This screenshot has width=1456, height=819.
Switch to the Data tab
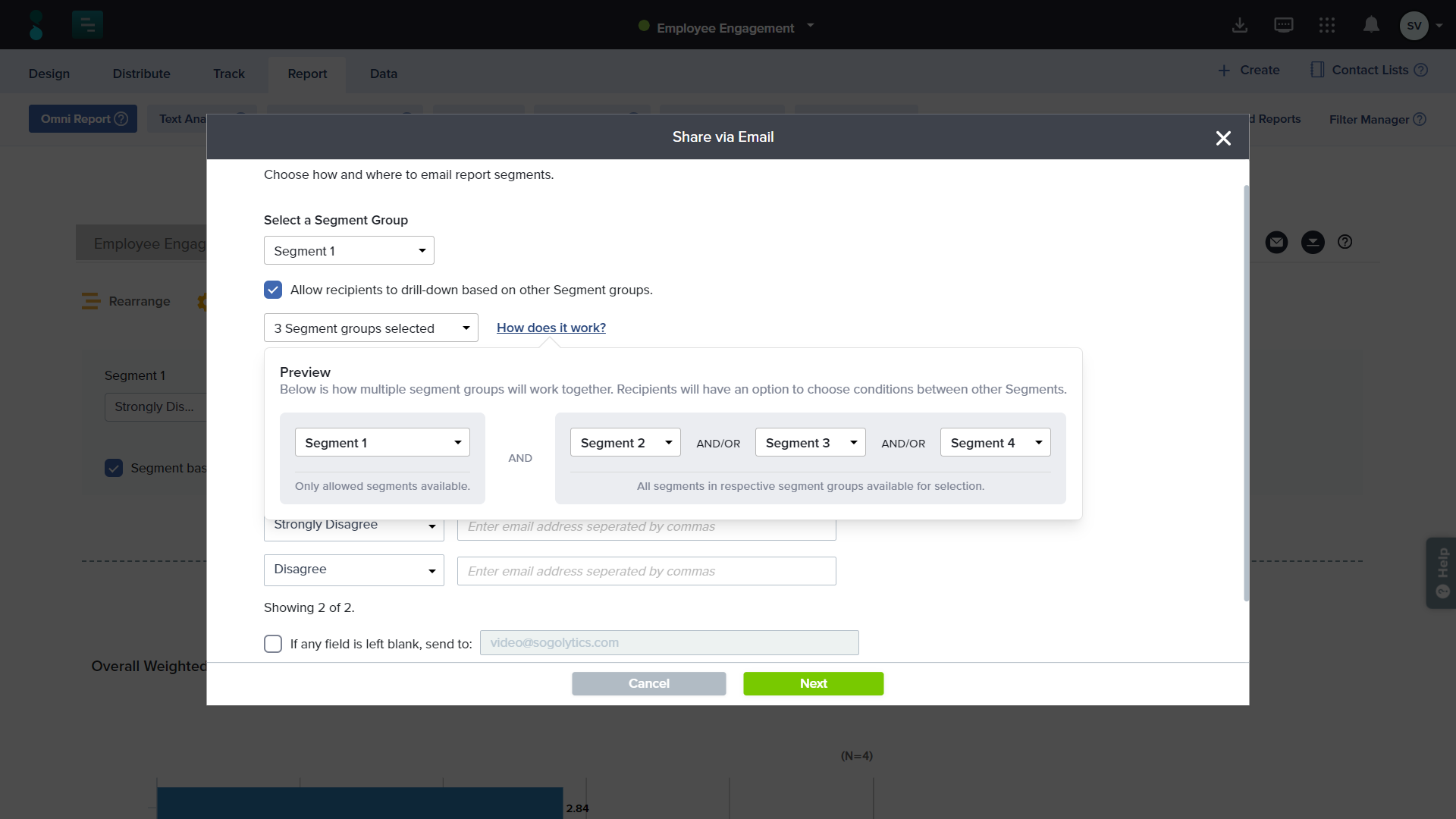coord(384,74)
